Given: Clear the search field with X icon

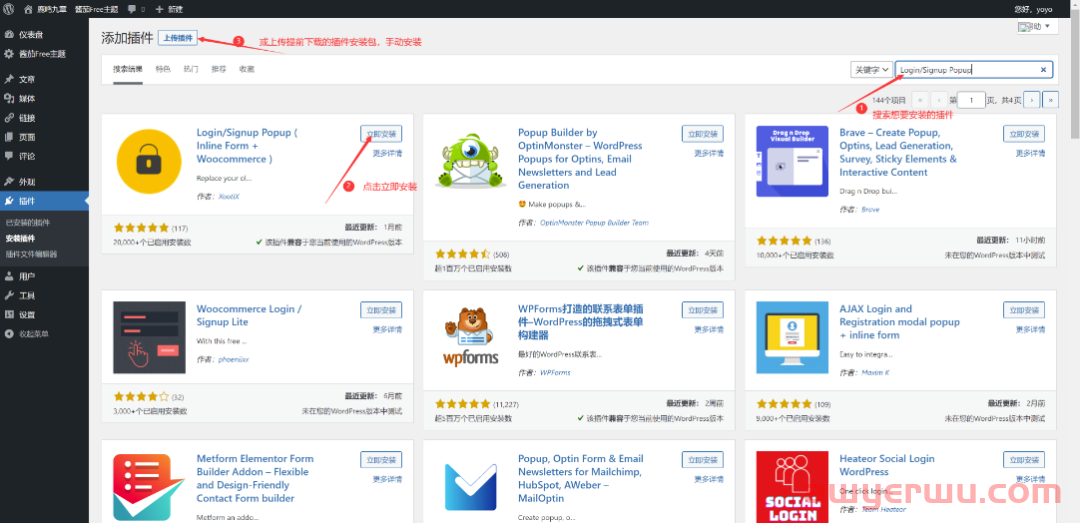Looking at the screenshot, I should click(1043, 70).
